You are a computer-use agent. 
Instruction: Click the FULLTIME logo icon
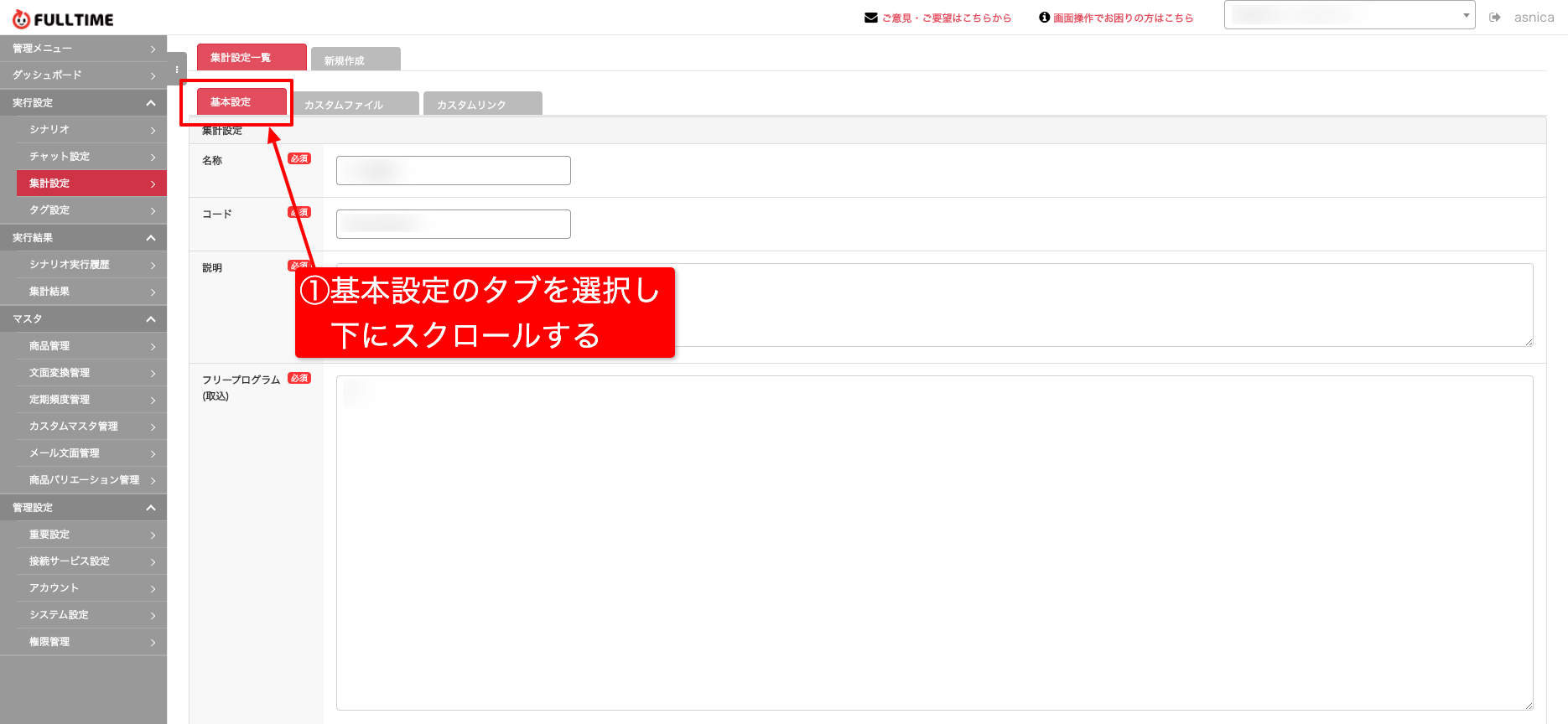pyautogui.click(x=21, y=19)
